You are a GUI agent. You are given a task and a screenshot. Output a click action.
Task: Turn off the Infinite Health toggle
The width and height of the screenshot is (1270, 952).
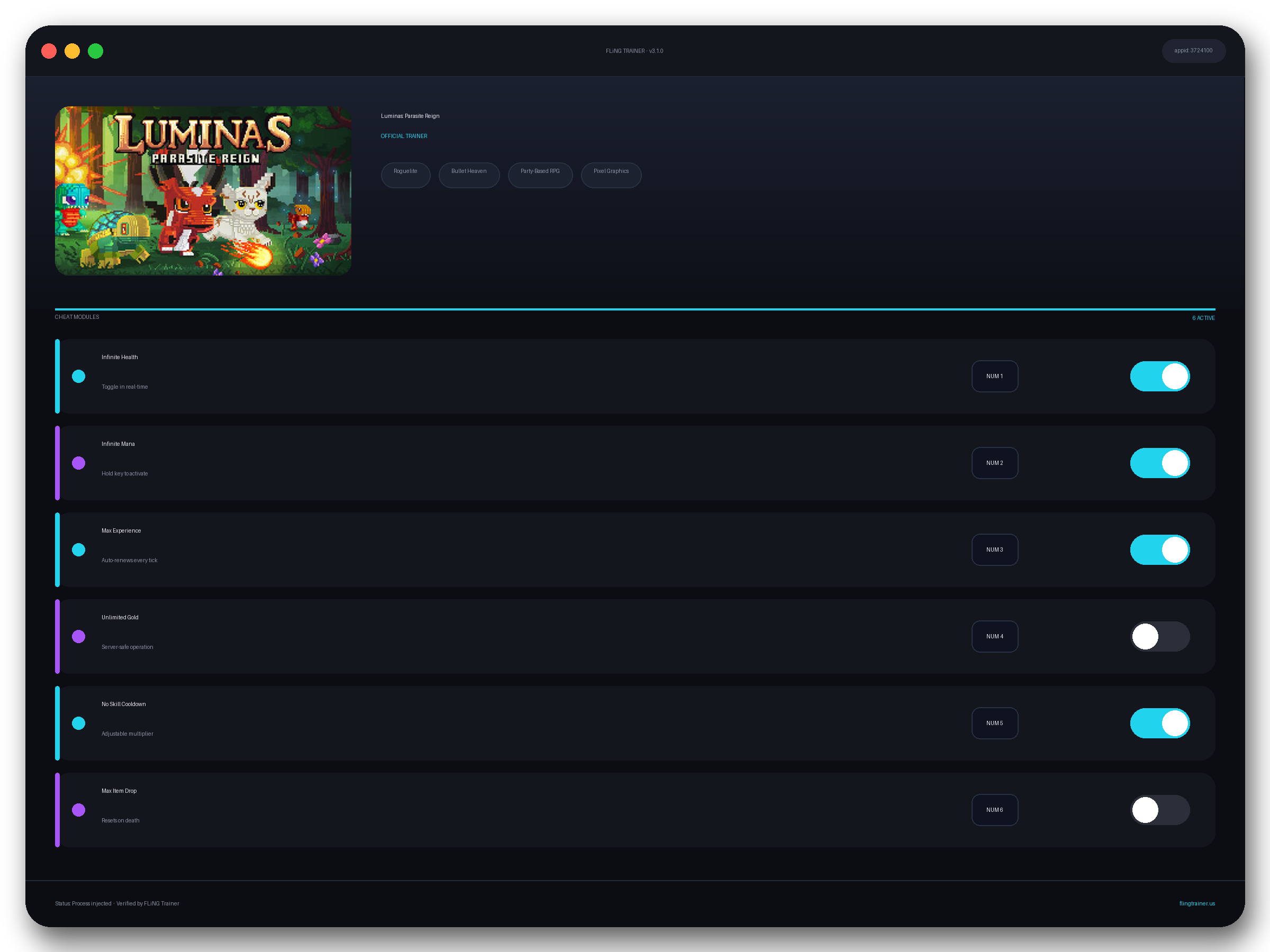pos(1159,377)
